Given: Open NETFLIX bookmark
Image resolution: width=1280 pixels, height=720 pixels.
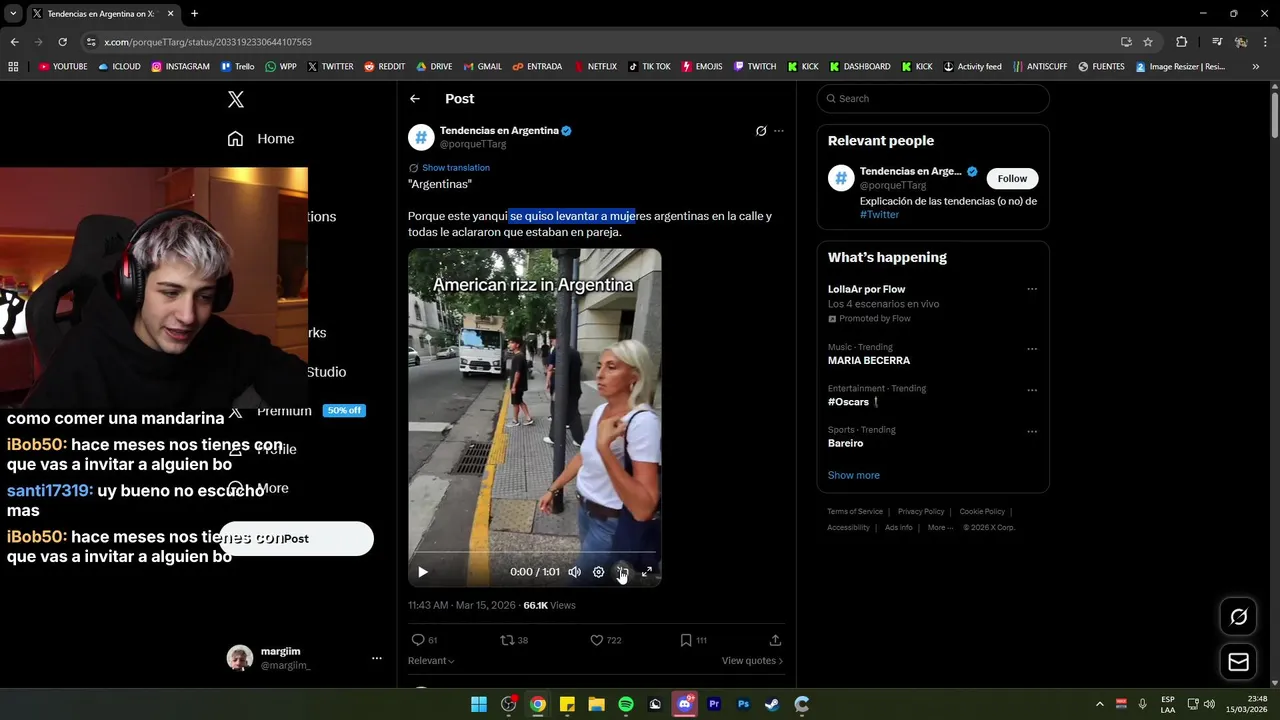Looking at the screenshot, I should (595, 67).
